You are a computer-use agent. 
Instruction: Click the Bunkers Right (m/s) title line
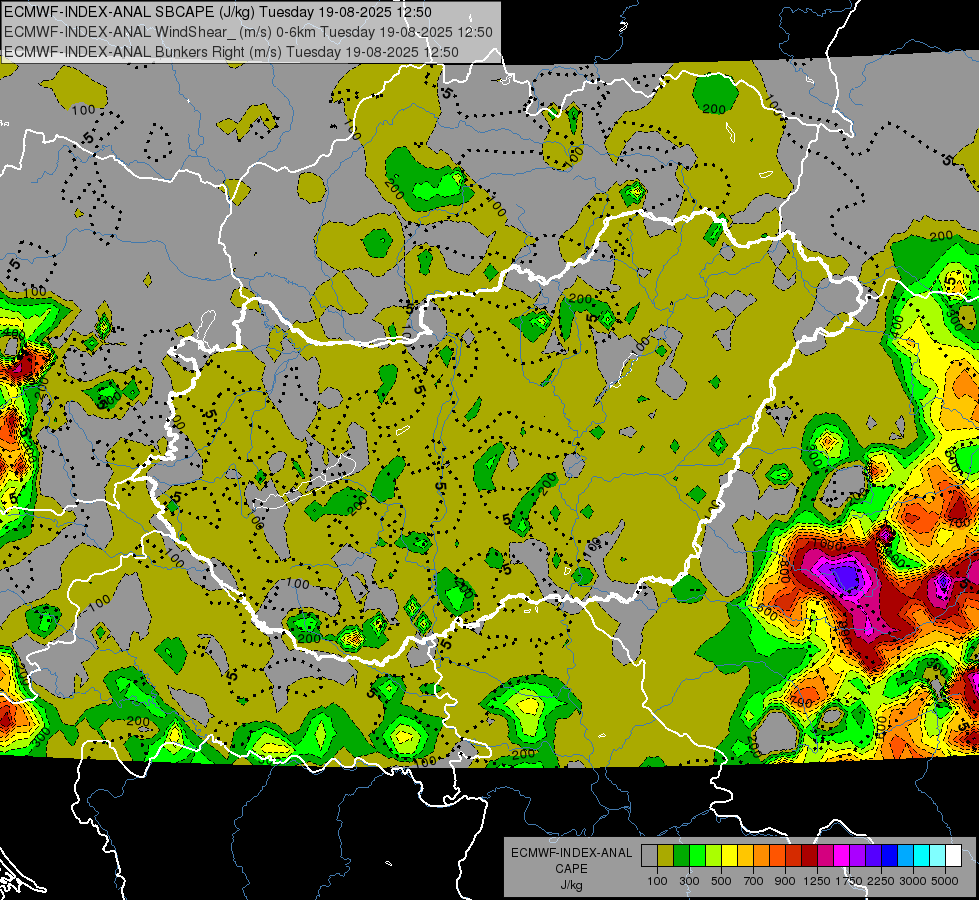[x=231, y=52]
